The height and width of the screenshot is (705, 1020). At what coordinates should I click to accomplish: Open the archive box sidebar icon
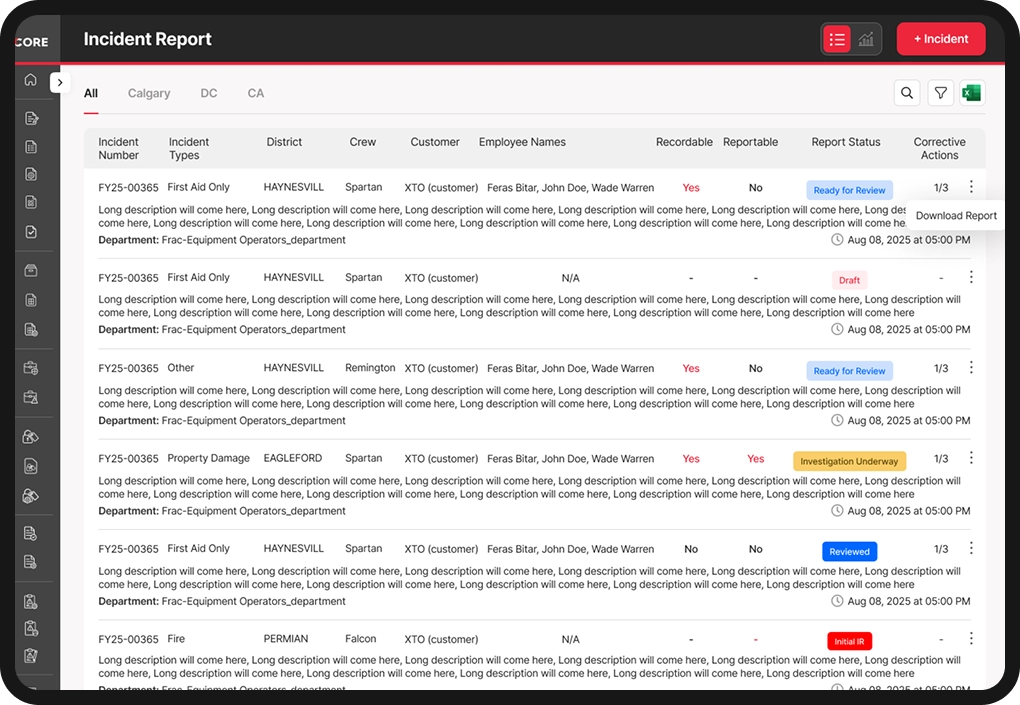click(x=31, y=271)
